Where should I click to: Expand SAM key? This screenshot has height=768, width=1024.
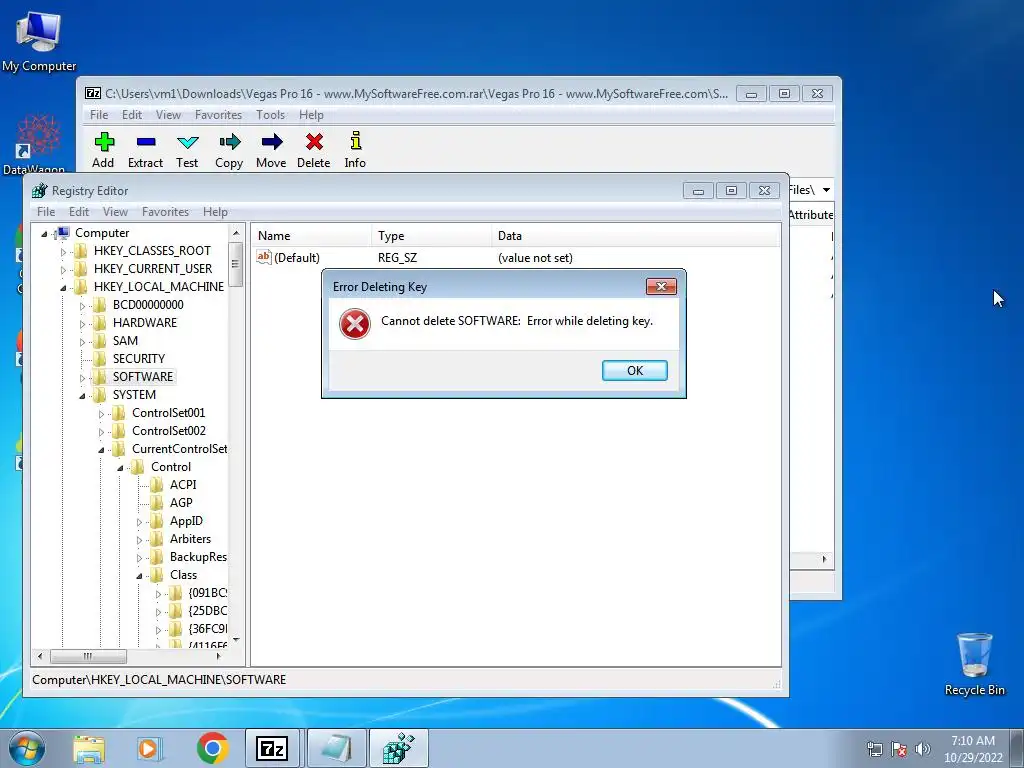pyautogui.click(x=82, y=342)
